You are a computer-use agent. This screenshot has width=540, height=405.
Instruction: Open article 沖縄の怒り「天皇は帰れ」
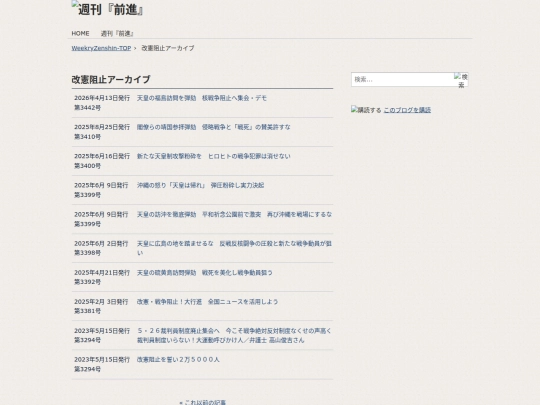point(200,185)
